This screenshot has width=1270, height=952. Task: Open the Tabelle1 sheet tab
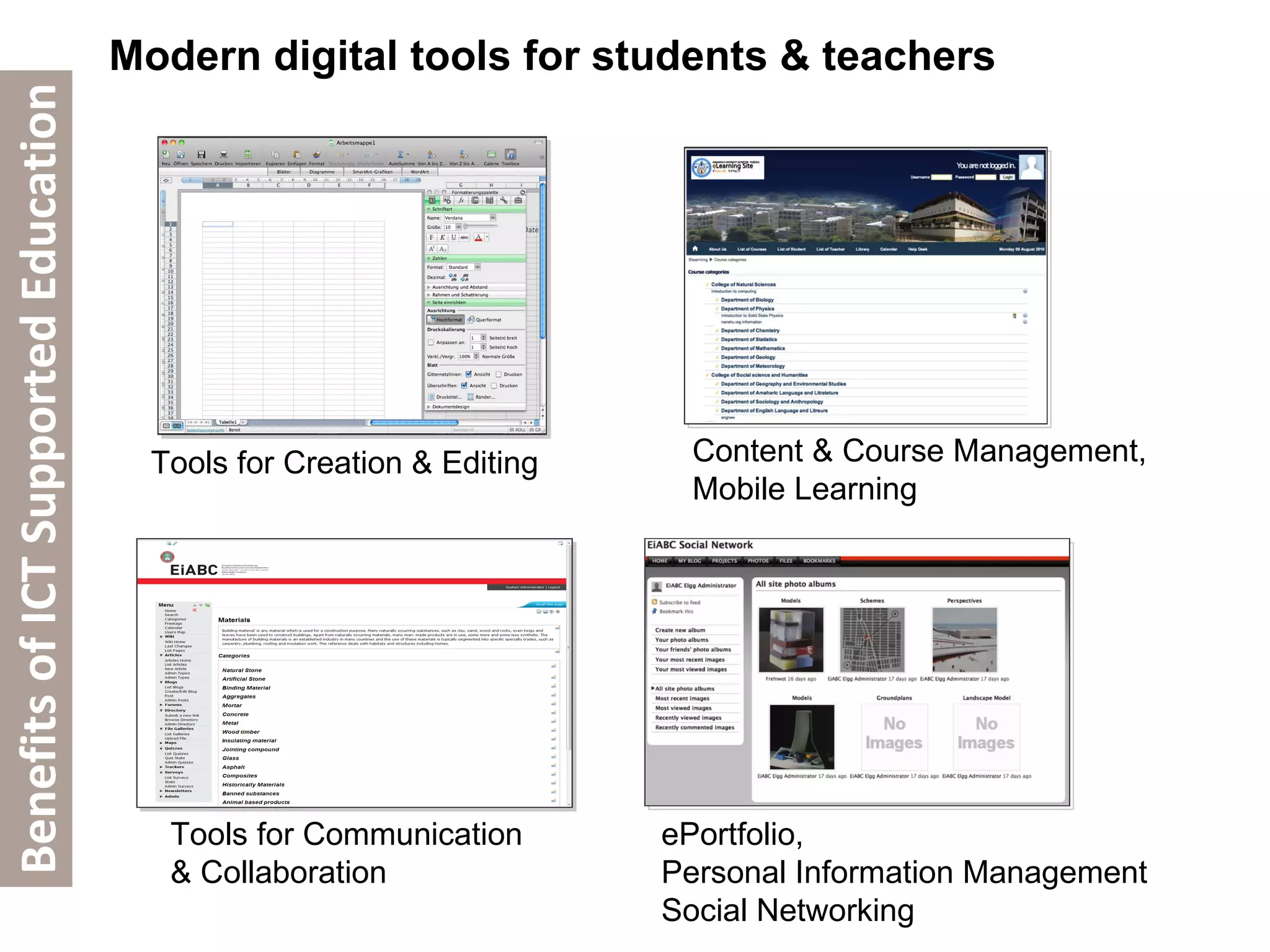(x=227, y=422)
